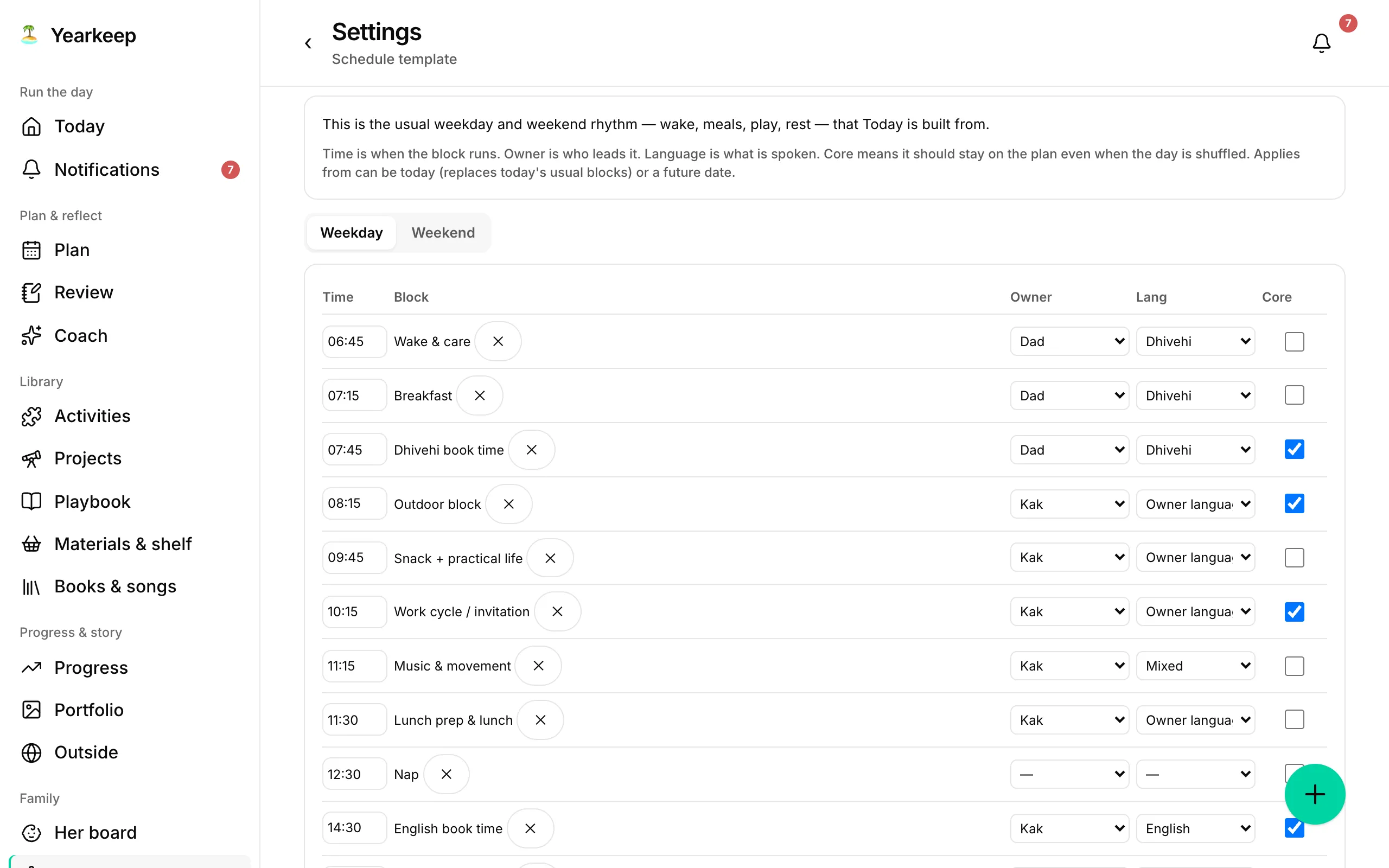
Task: Enable Core for Snack + practical life
Action: (x=1294, y=558)
